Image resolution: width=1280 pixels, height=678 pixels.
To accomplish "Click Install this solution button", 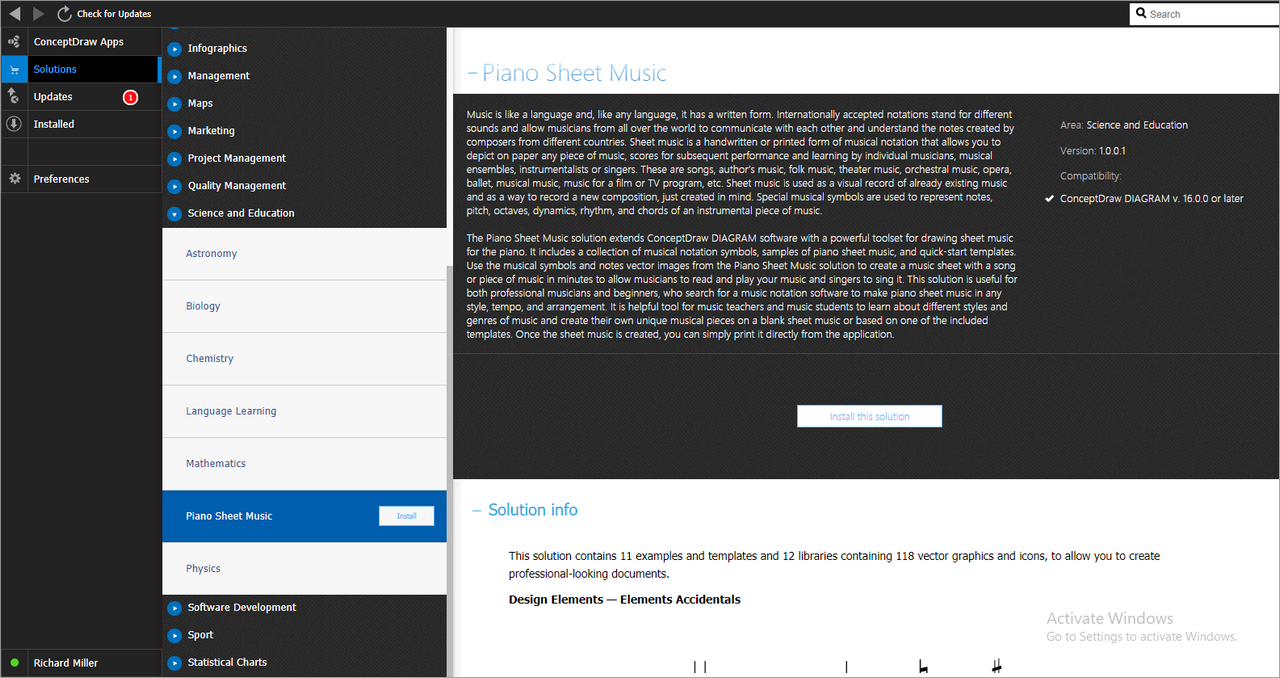I will 869,416.
